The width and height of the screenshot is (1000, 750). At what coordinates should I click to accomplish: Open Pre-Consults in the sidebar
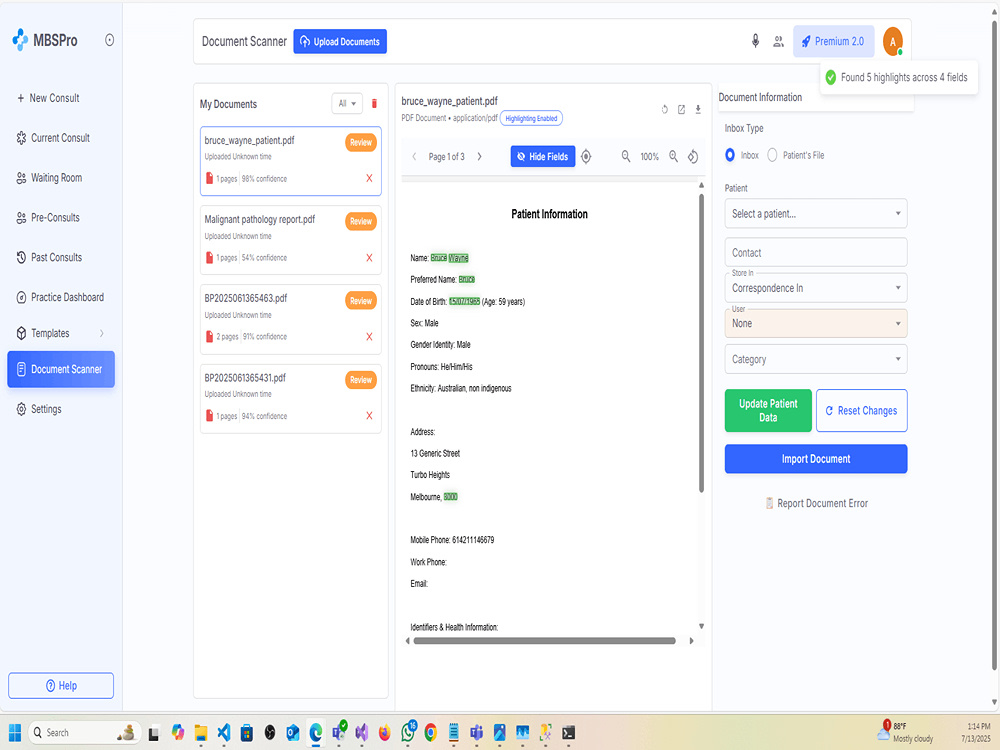click(48, 217)
